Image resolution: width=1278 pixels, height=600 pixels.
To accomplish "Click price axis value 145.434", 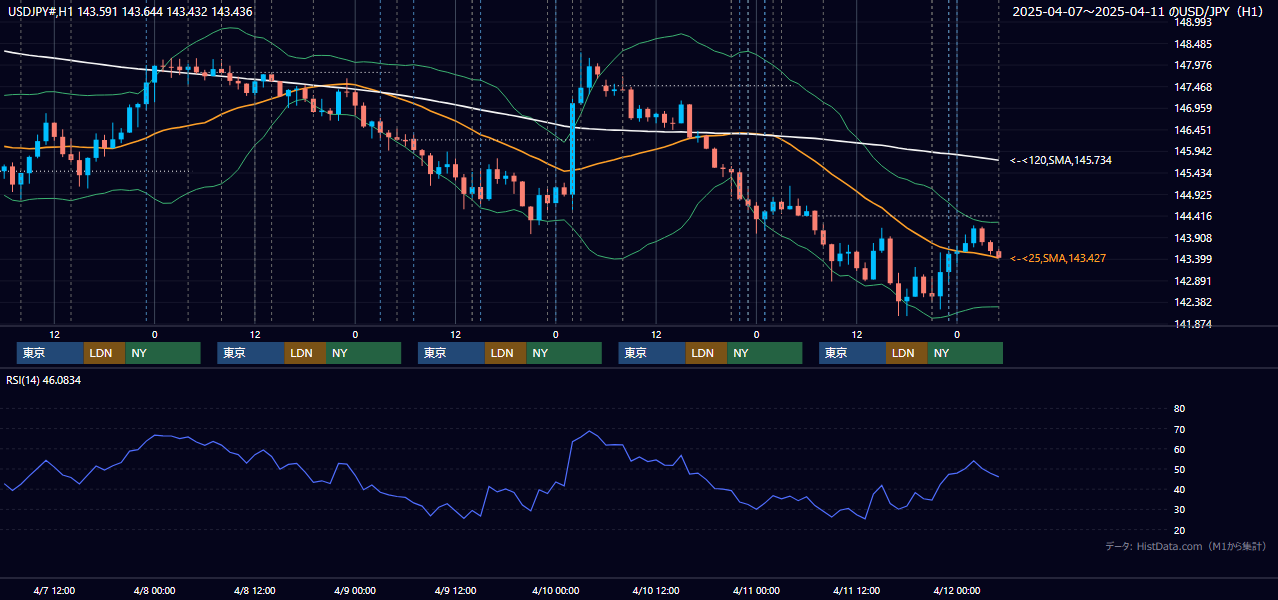I will (x=1193, y=173).
